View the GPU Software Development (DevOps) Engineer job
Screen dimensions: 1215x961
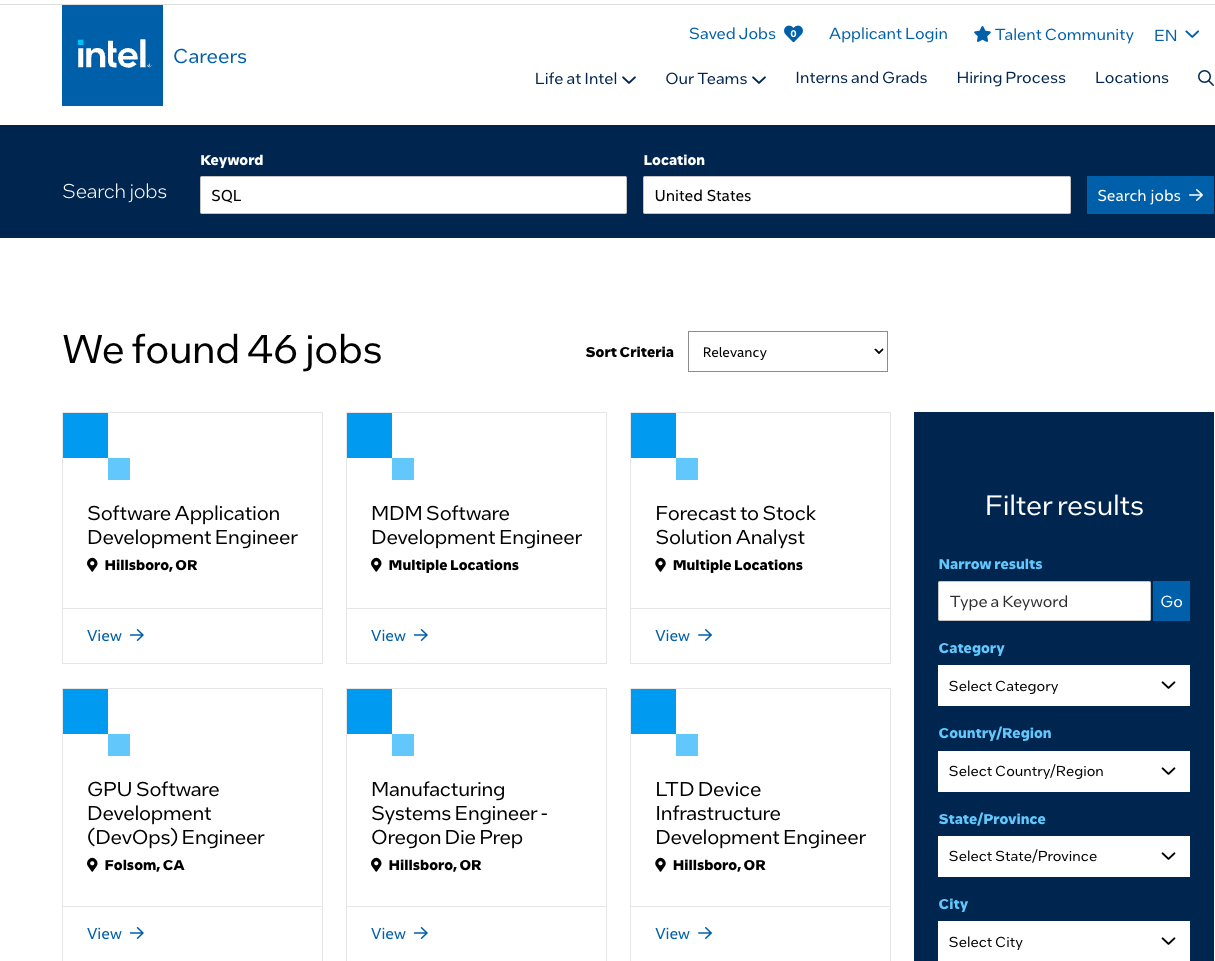tap(116, 933)
